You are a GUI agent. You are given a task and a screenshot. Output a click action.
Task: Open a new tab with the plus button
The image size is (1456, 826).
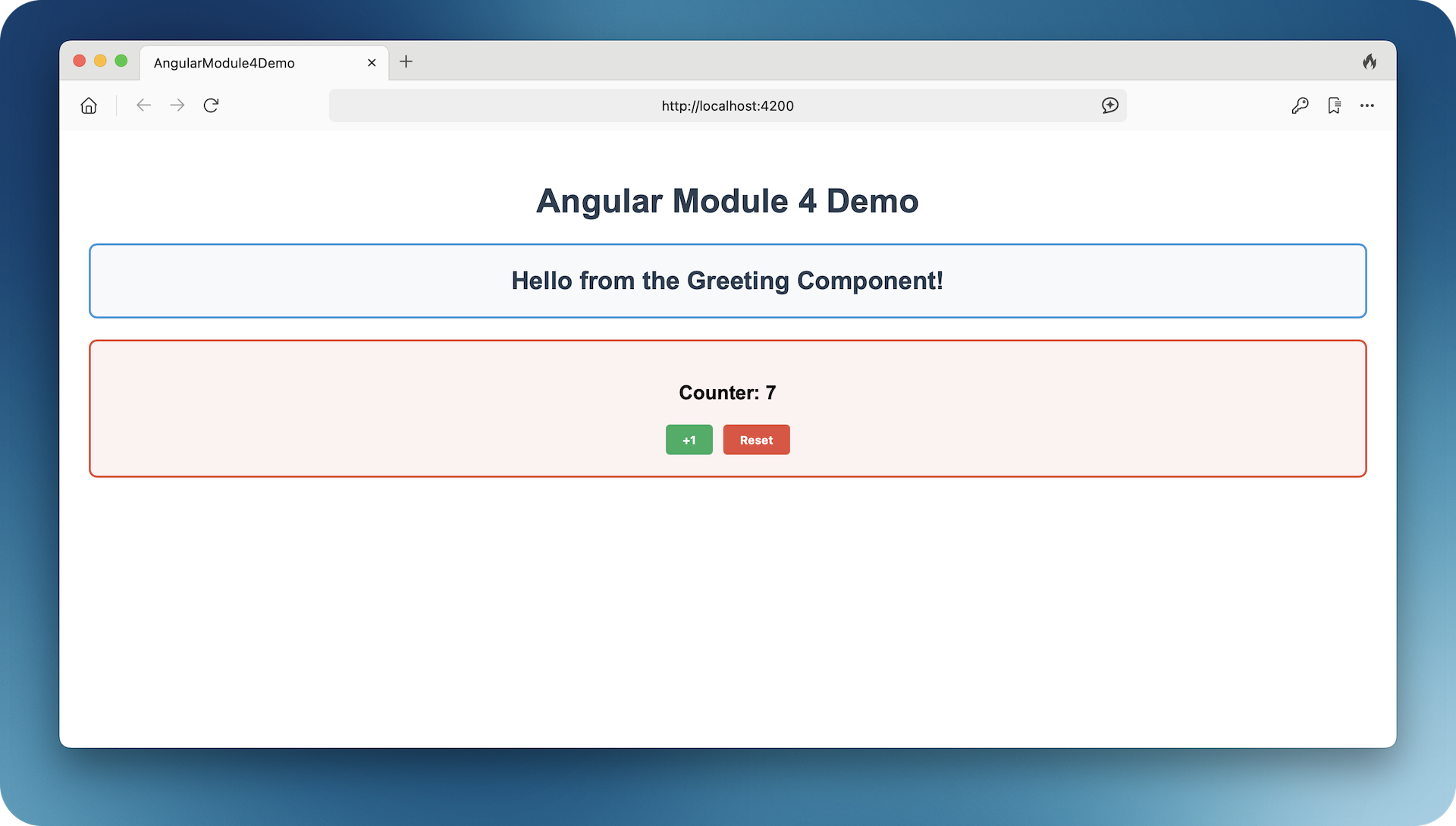tap(406, 62)
